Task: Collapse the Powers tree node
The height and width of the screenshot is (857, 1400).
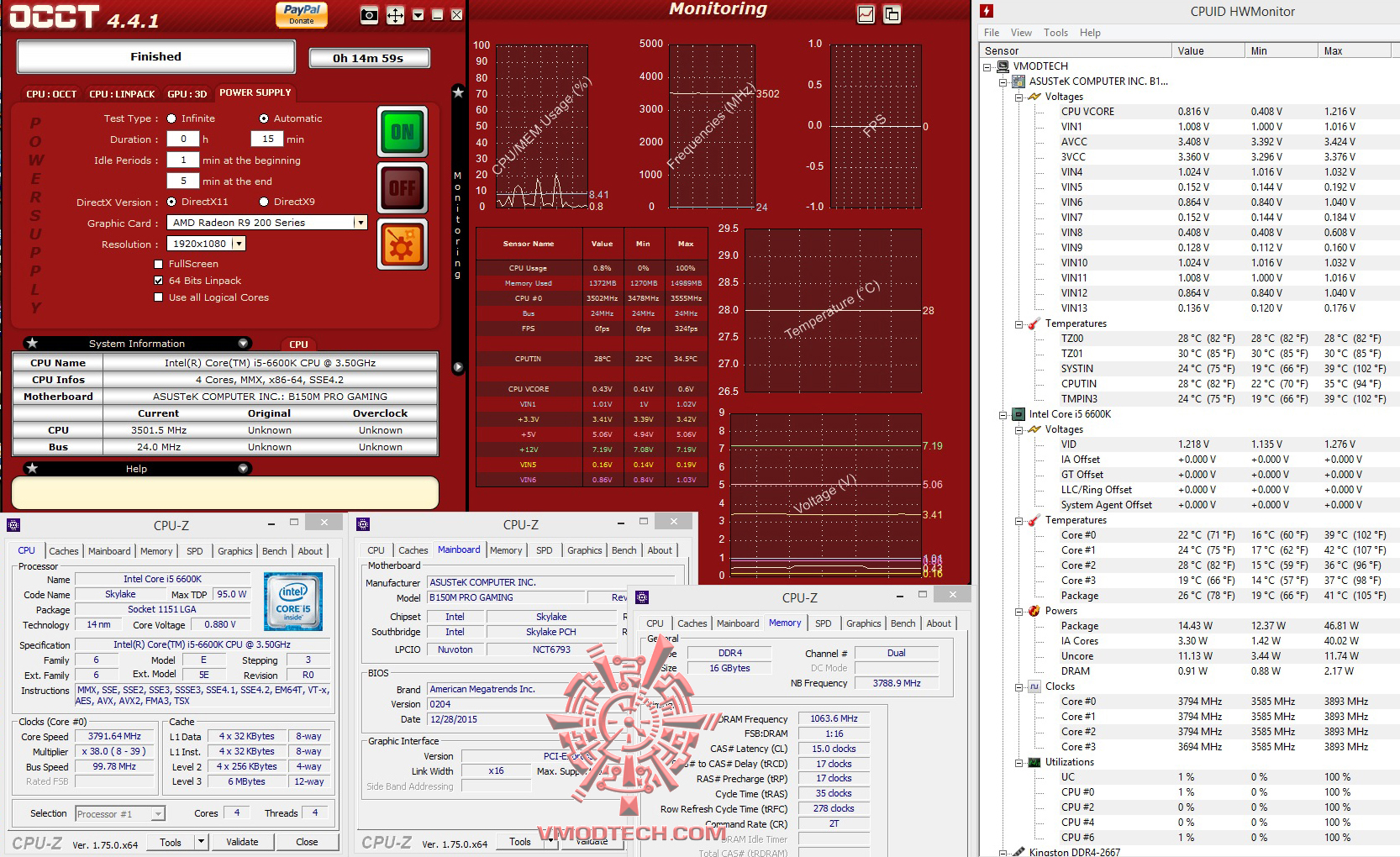Action: (1018, 611)
